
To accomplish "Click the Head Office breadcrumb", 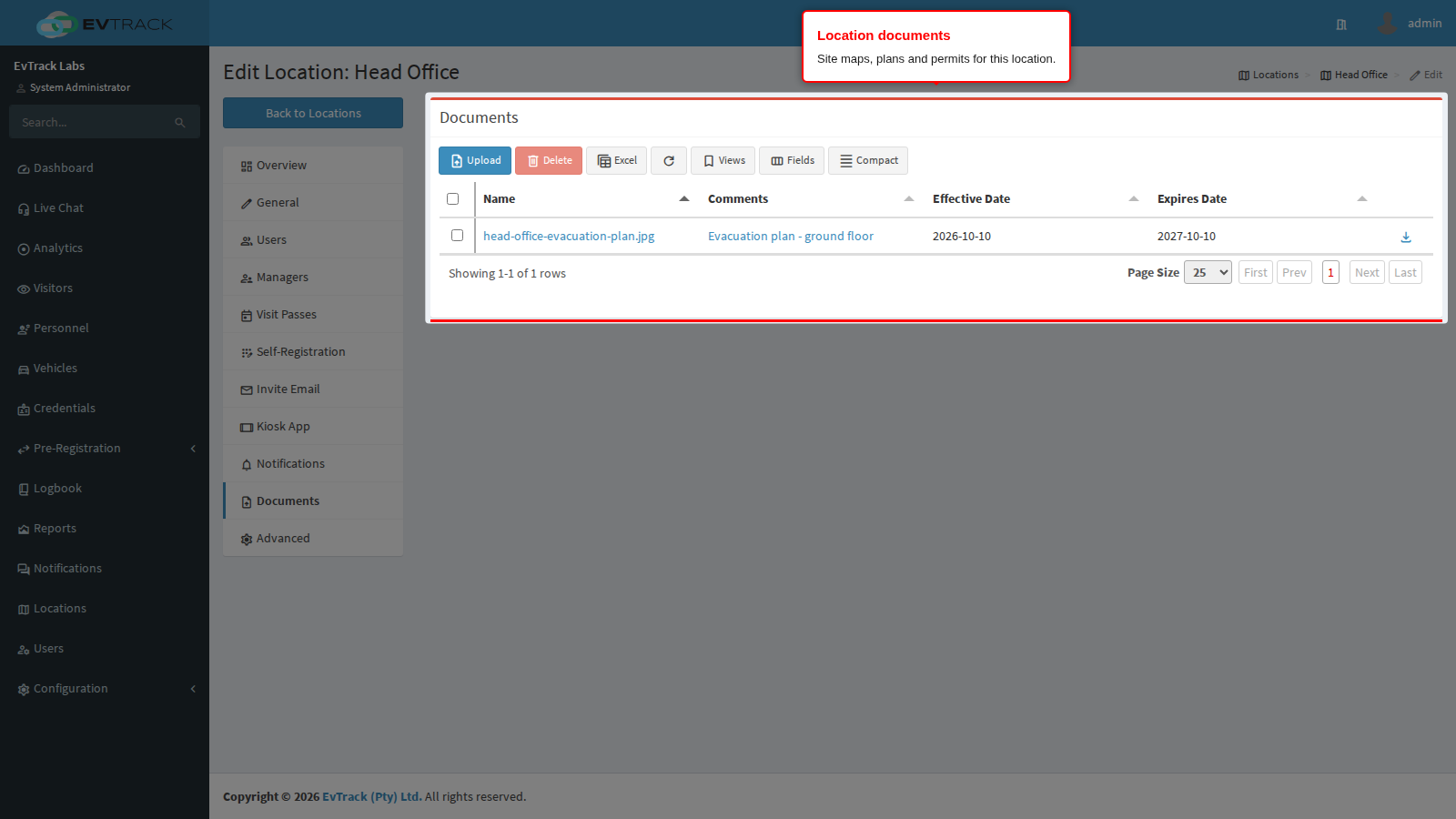I will pos(1354,76).
